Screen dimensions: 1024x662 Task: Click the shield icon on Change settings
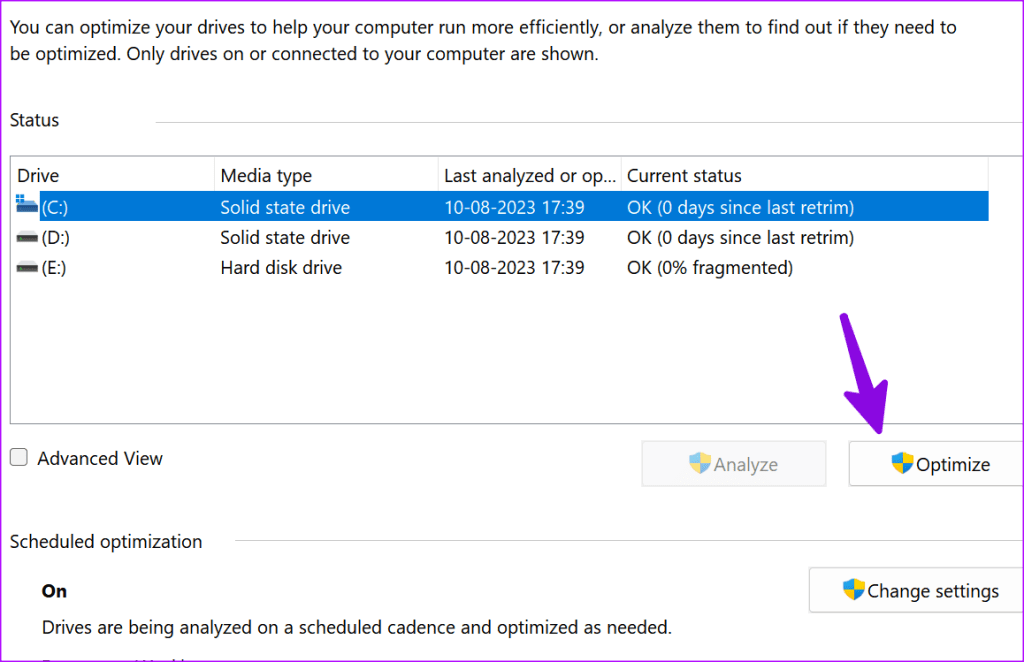853,590
